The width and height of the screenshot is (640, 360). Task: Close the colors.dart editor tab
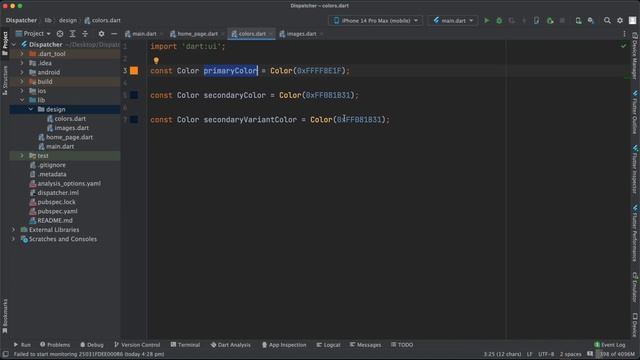pos(271,34)
